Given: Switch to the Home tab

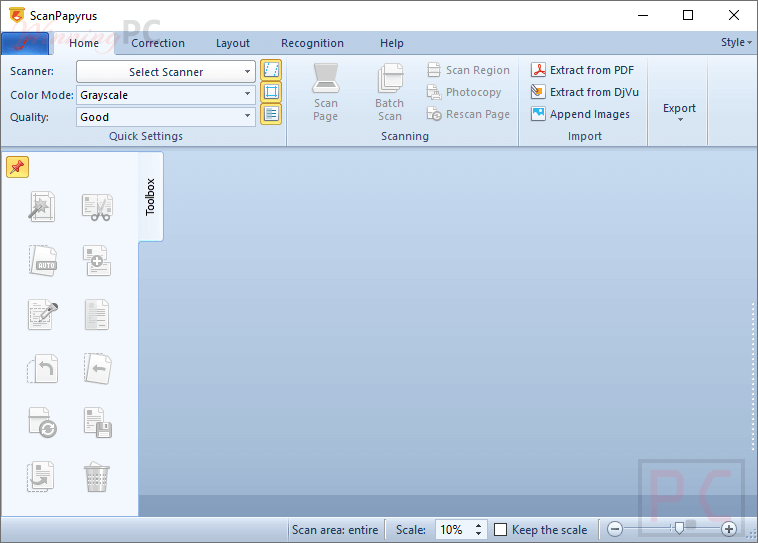Looking at the screenshot, I should 84,44.
